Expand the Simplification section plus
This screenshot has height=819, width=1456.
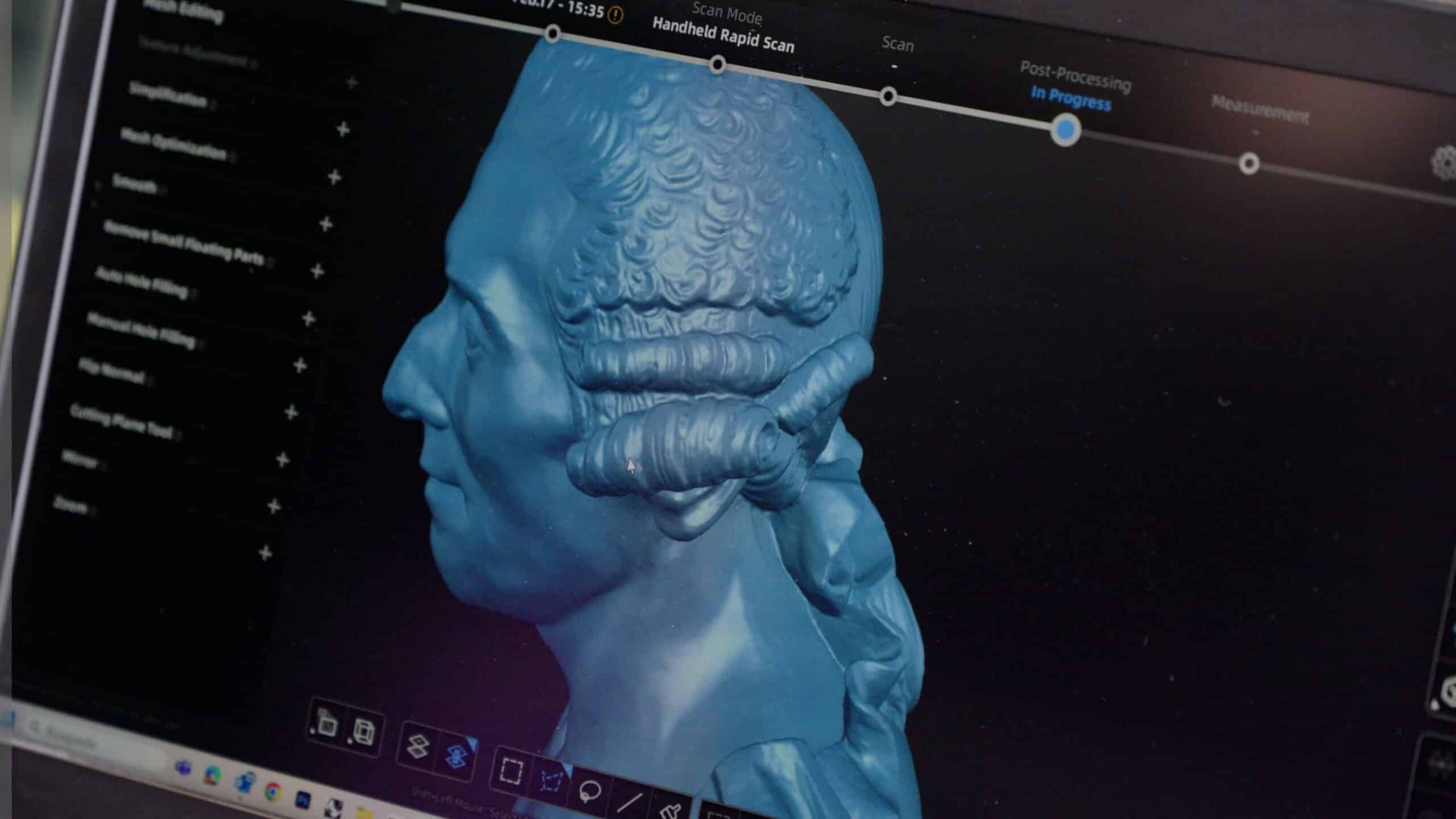pyautogui.click(x=343, y=130)
